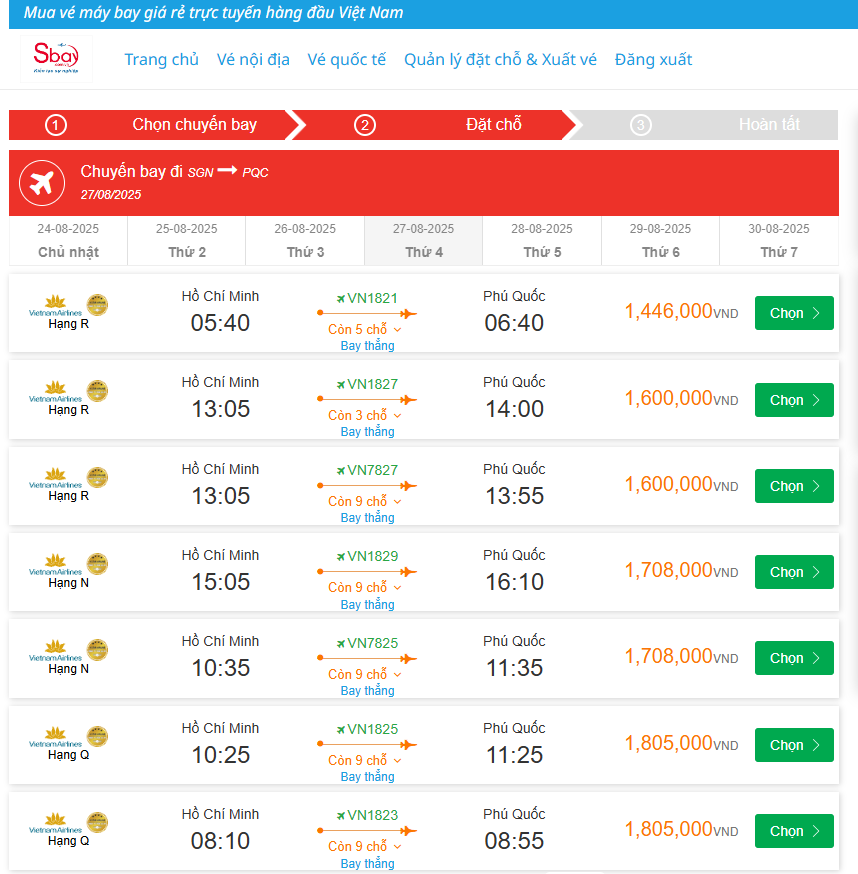The height and width of the screenshot is (874, 858).
Task: Select the 28-08-2025 Thứ 5 date tab
Action: tap(542, 241)
